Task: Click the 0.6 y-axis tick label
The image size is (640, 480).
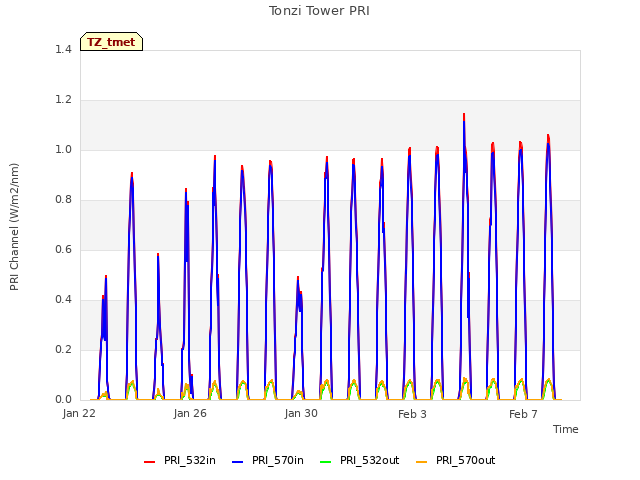Action: coord(63,249)
